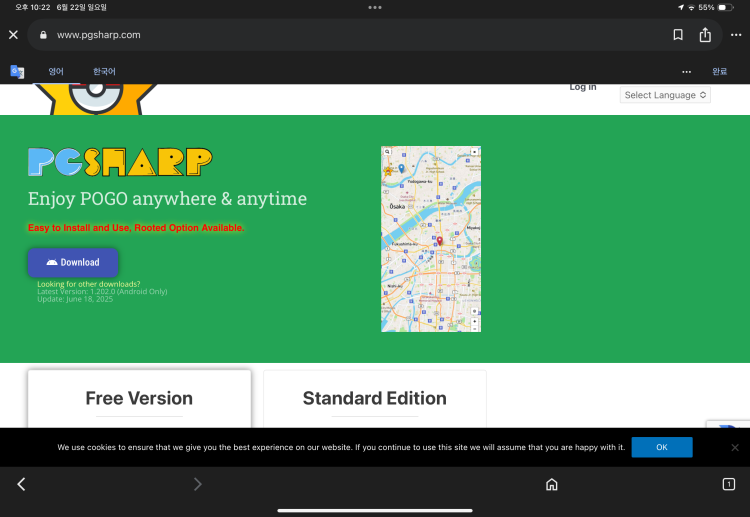The height and width of the screenshot is (517, 750).
Task: Open the Select Language dropdown
Action: pyautogui.click(x=665, y=95)
